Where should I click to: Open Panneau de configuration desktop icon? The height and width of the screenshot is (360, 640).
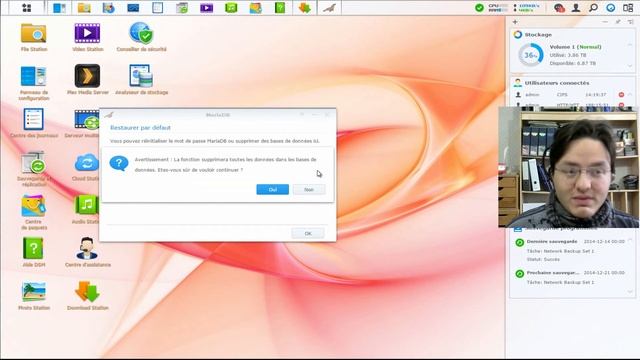pyautogui.click(x=34, y=83)
